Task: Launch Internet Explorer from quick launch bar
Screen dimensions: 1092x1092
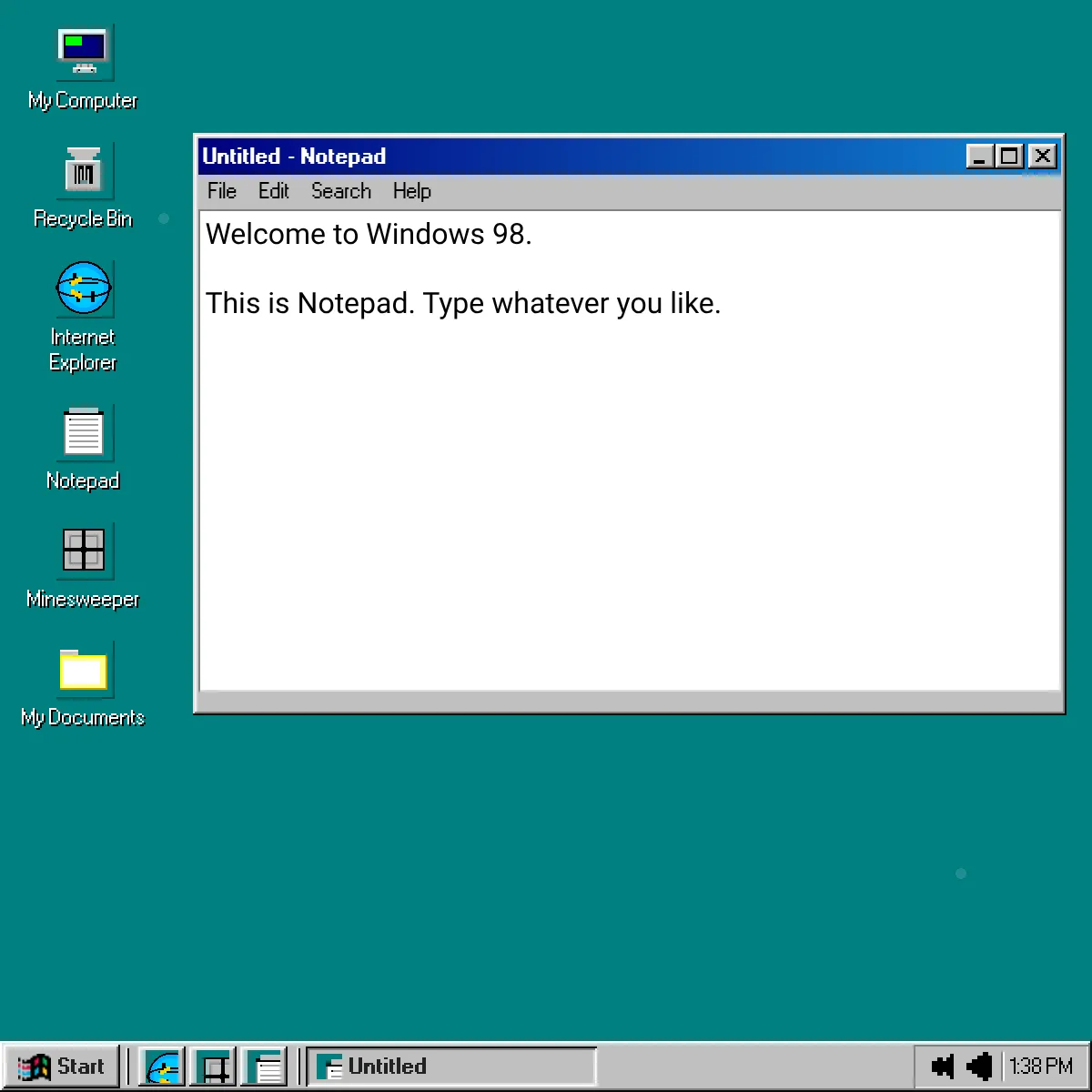Action: click(x=163, y=1067)
